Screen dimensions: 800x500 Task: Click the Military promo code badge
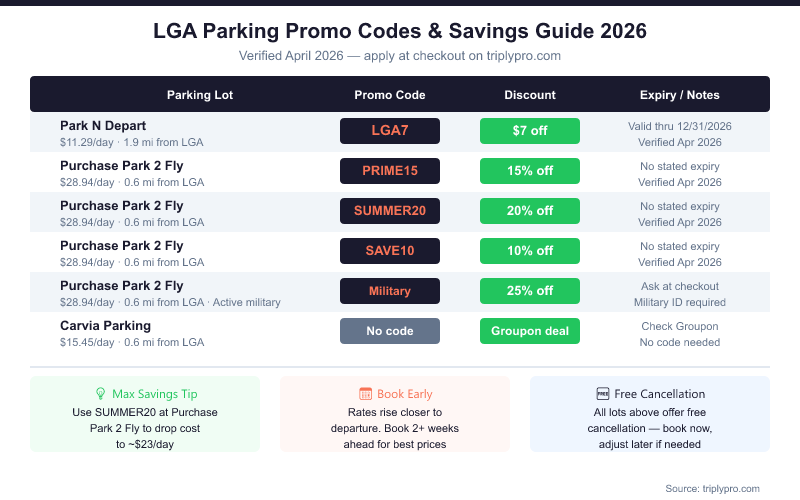click(x=390, y=291)
